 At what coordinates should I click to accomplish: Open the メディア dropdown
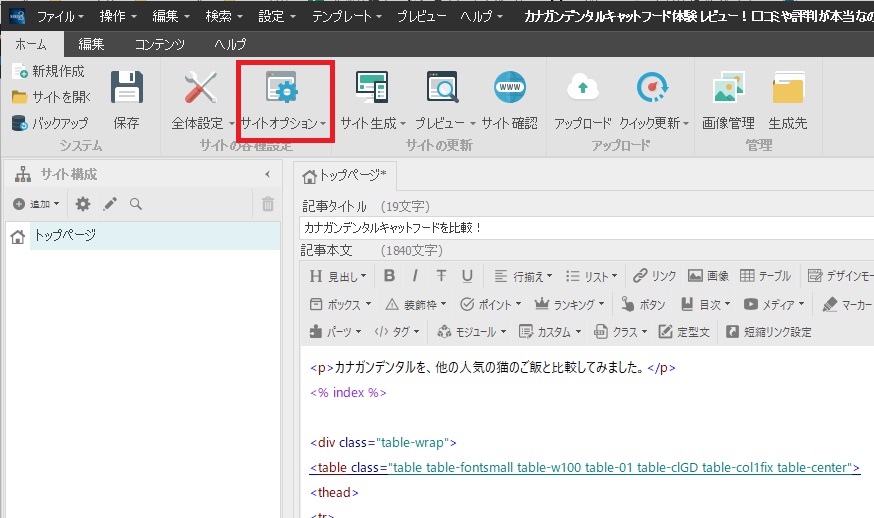774,304
